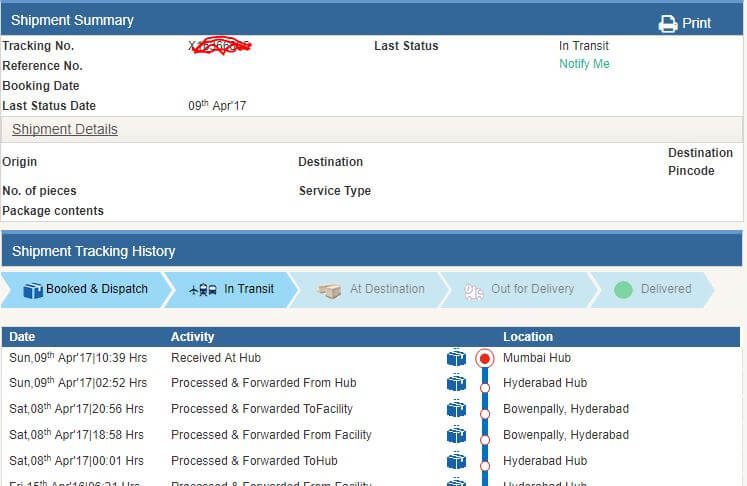Image resolution: width=747 pixels, height=486 pixels.
Task: Click package icon in 18:58 Hrs row
Action: tap(456, 435)
